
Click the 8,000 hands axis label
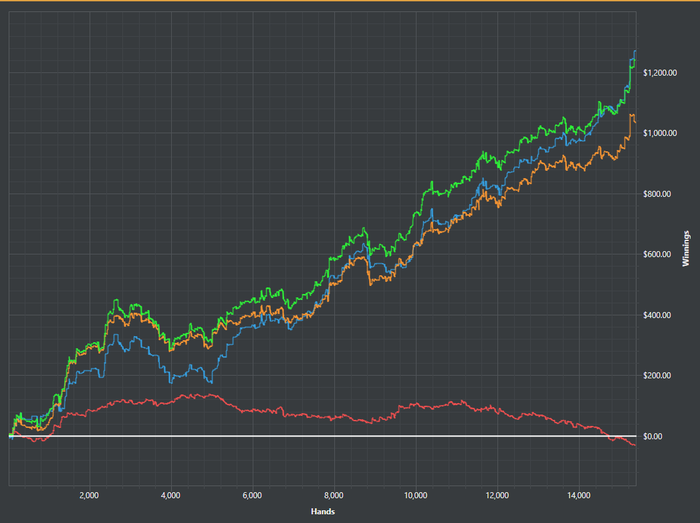[x=334, y=495]
